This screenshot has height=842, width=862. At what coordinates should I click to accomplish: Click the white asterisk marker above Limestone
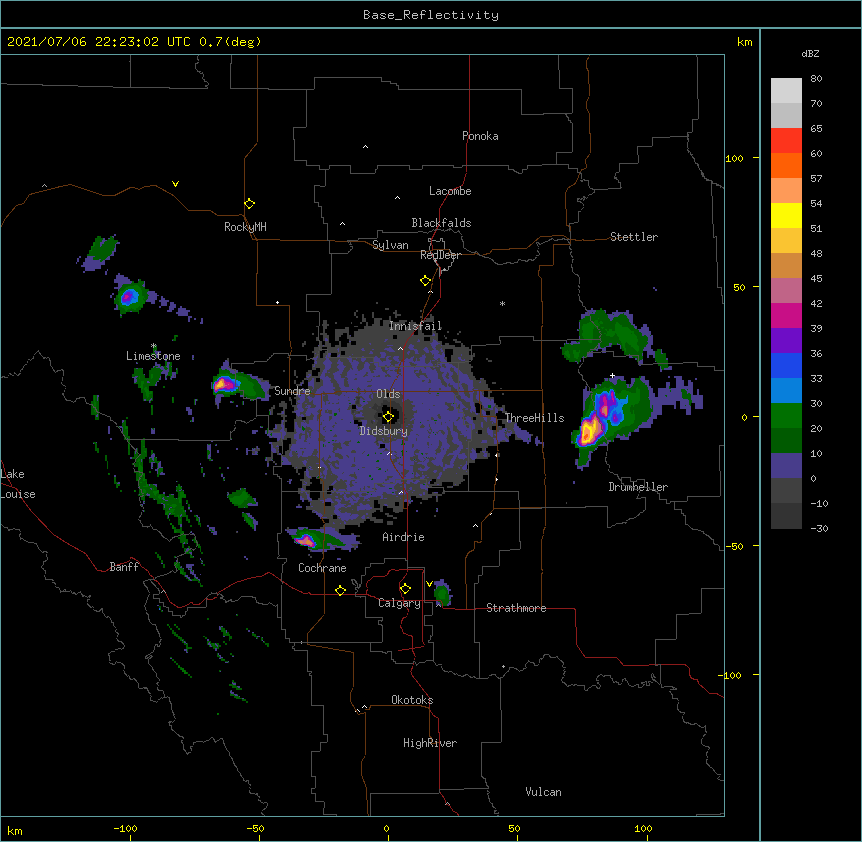pyautogui.click(x=154, y=346)
